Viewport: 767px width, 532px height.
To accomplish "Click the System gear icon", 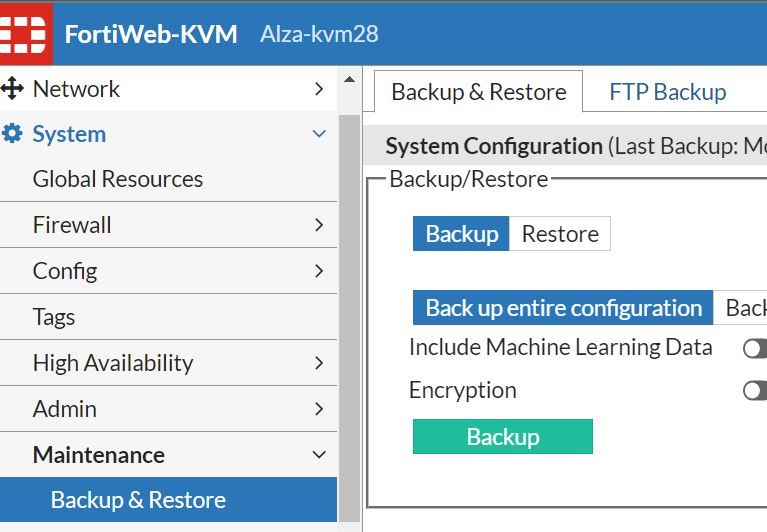I will [13, 134].
